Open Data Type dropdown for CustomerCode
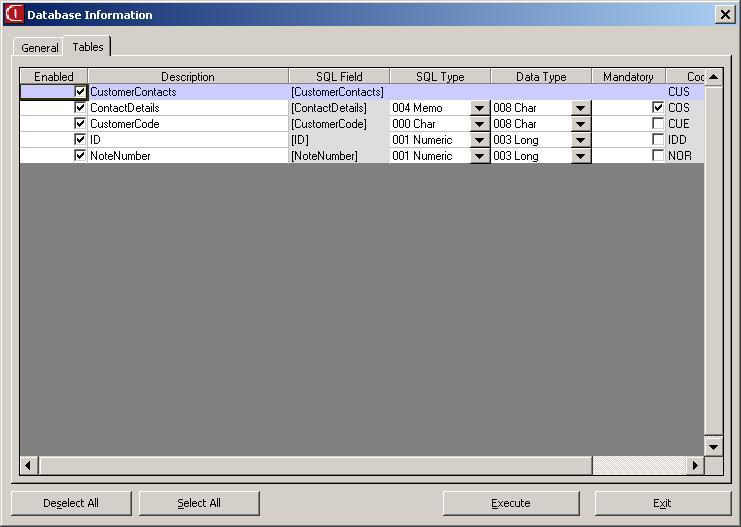 pyautogui.click(x=581, y=124)
